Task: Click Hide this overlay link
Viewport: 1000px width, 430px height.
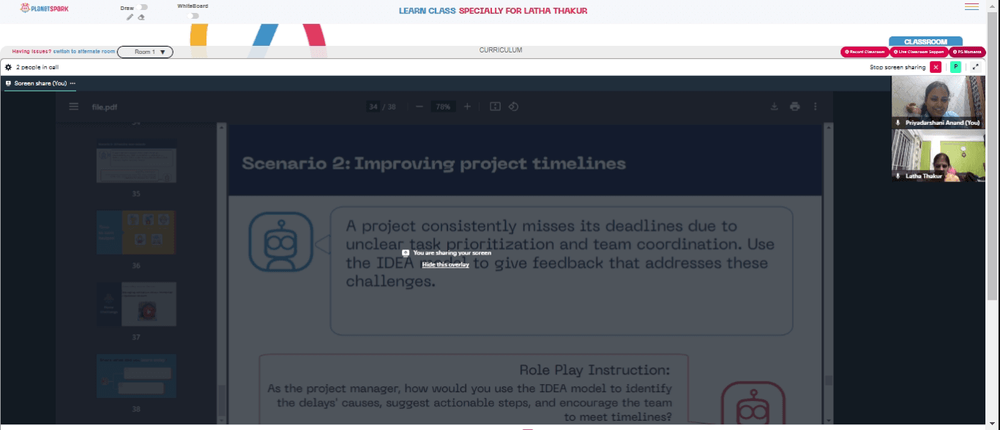Action: [445, 264]
